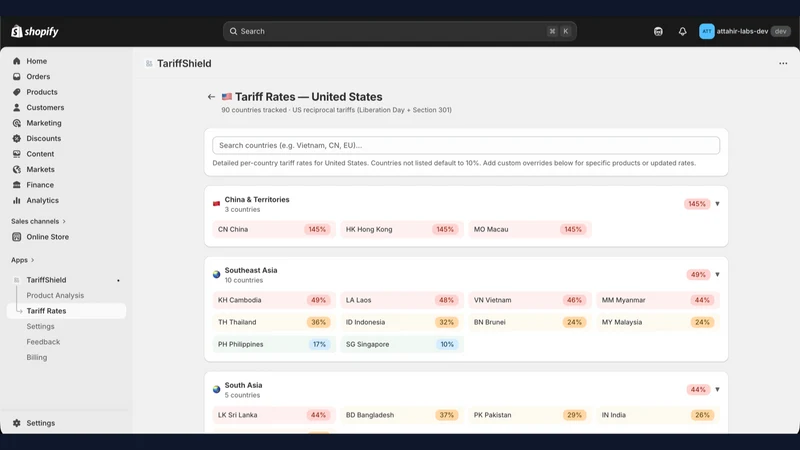
Task: Select KH Cambodia 49% tile
Action: coord(274,300)
